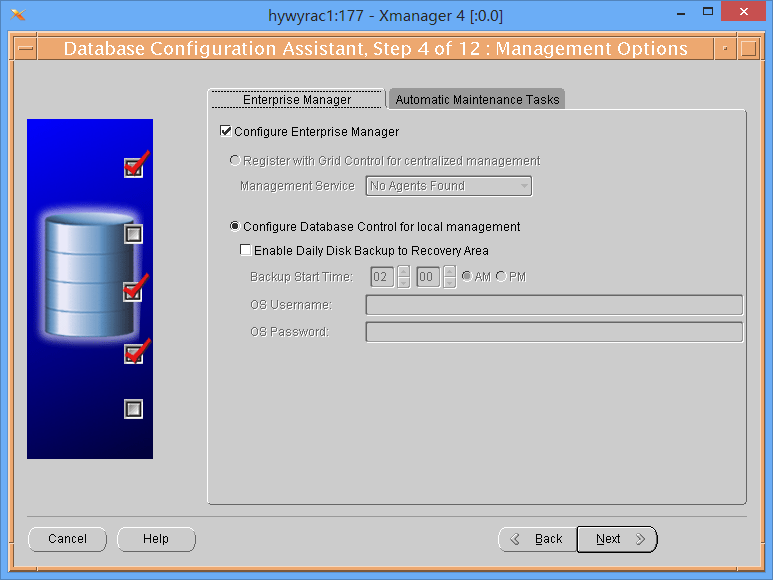This screenshot has height=580, width=773.
Task: Select AM for backup start time
Action: (x=466, y=276)
